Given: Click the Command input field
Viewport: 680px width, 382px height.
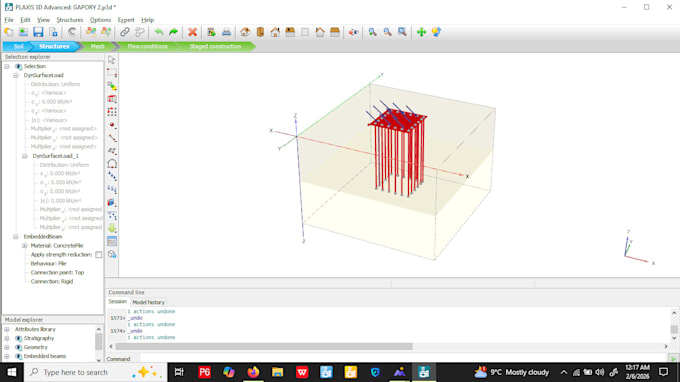Looking at the screenshot, I should 403,359.
